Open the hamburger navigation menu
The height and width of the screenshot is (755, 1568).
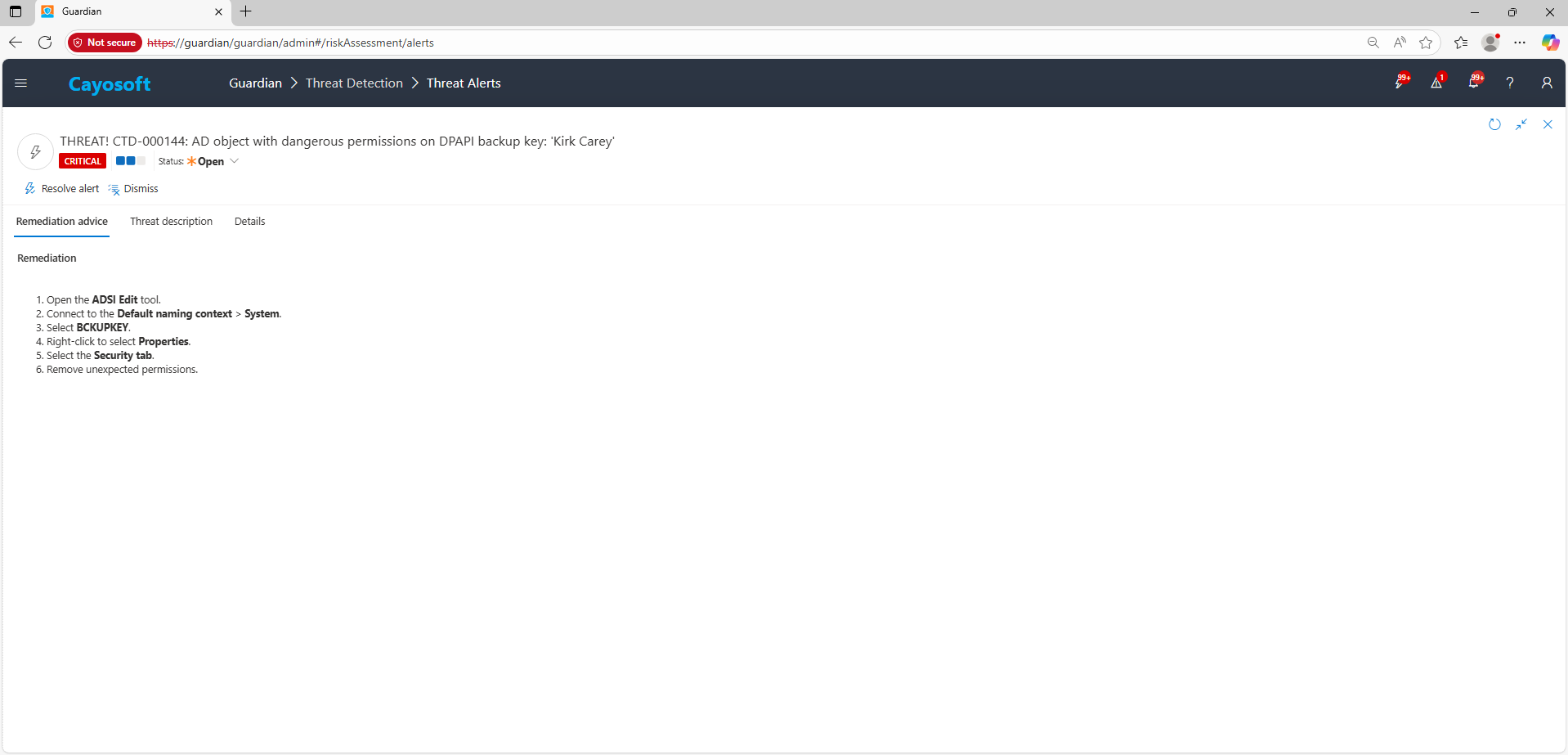[x=21, y=83]
